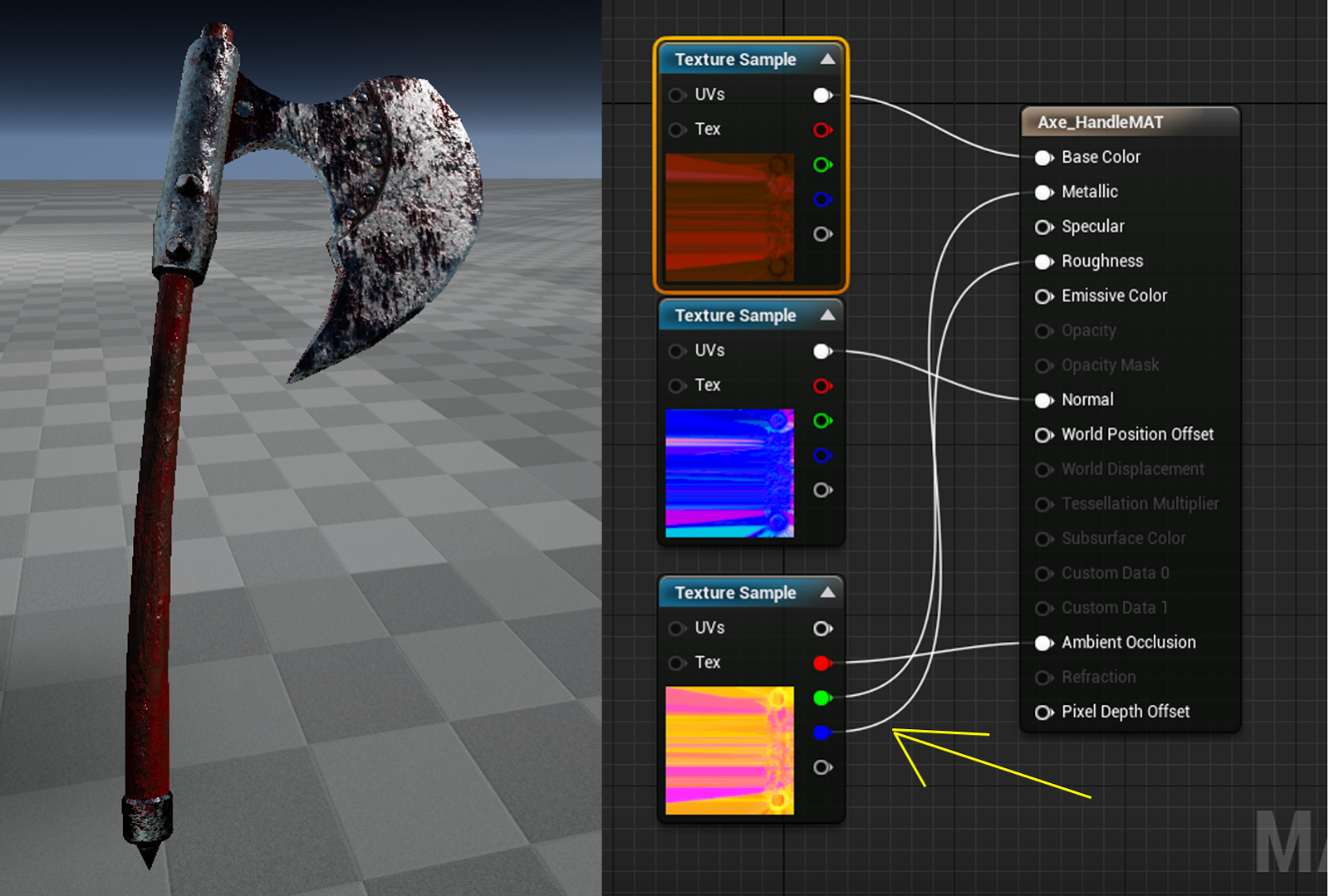The width and height of the screenshot is (1329, 896).
Task: Click the Subsurface Color label on material node
Action: click(x=1123, y=538)
